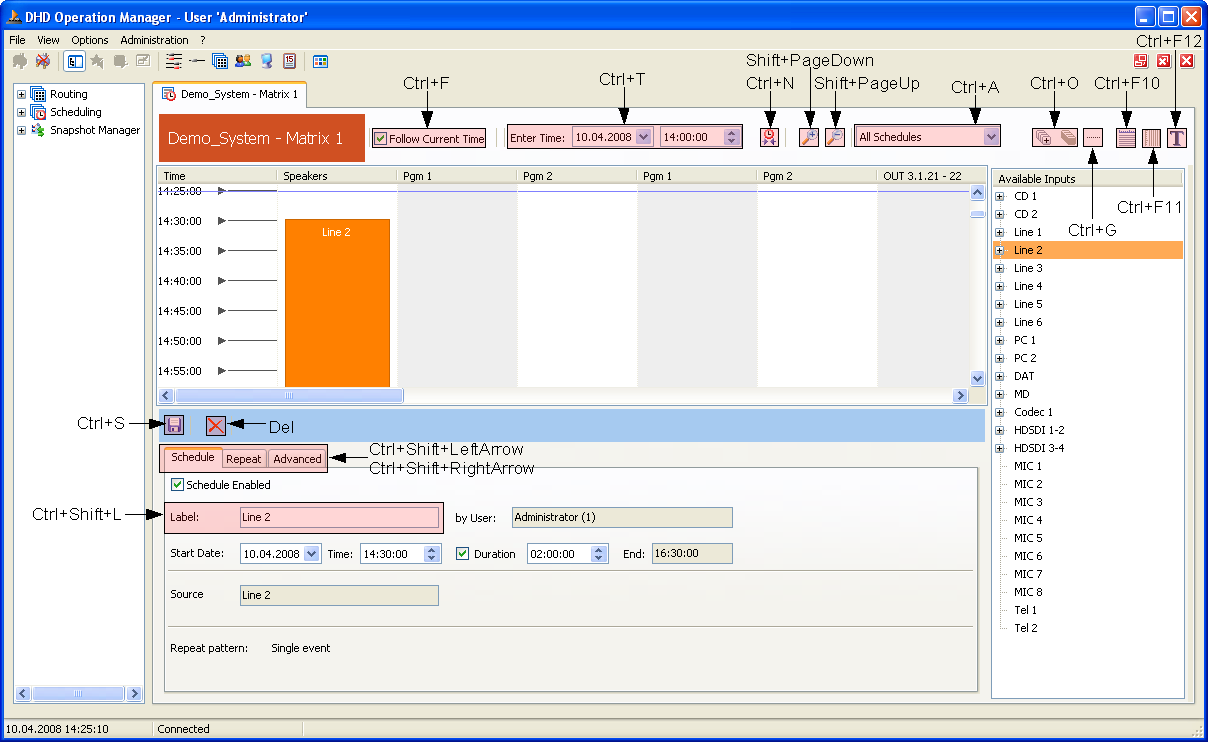Switch to the Advanced tab
This screenshot has width=1208, height=743.
pyautogui.click(x=297, y=459)
